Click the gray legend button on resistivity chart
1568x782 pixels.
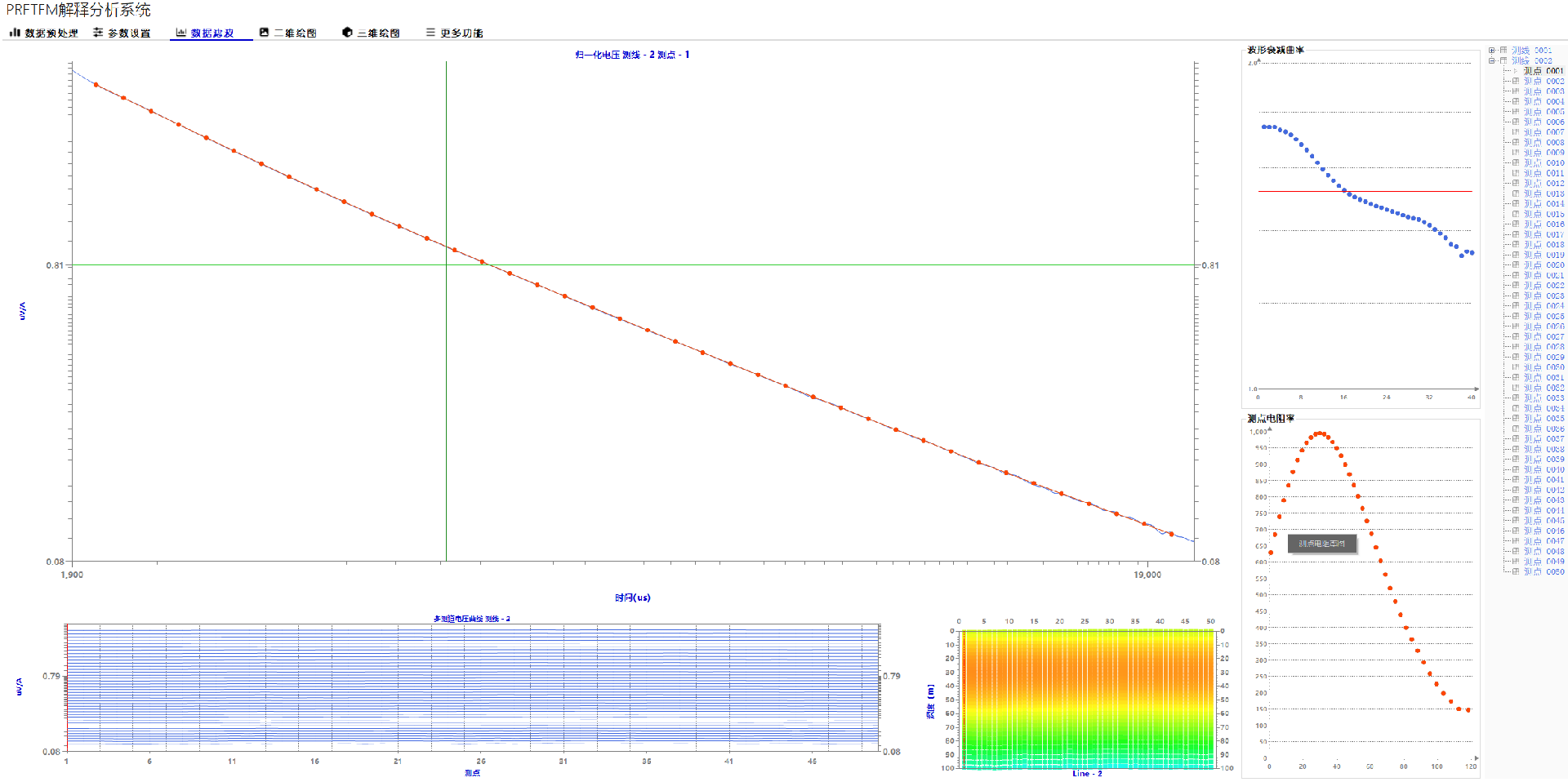coord(1321,544)
